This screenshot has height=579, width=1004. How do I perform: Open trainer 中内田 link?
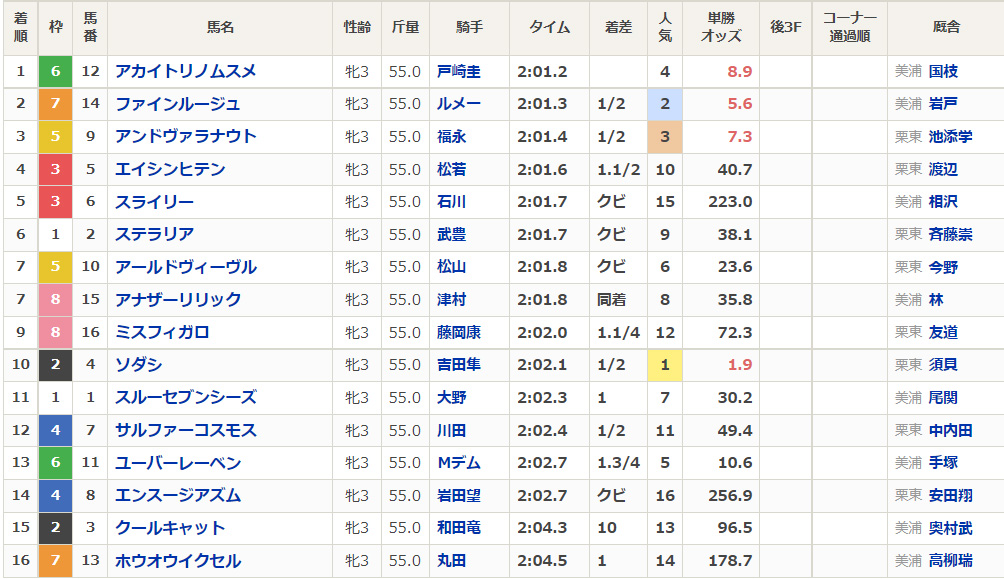click(x=951, y=430)
